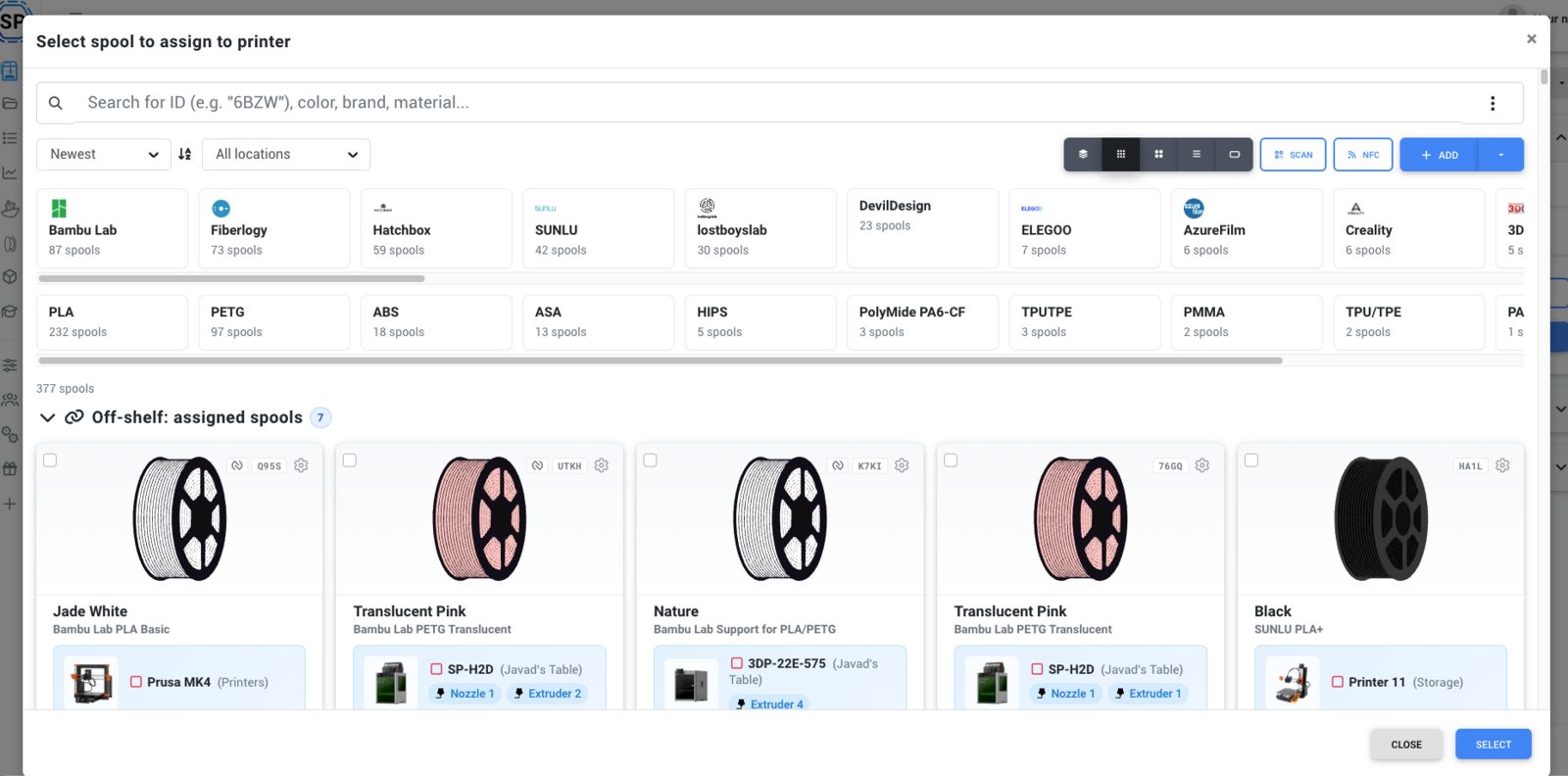Filter by Bambu Lab brand

pyautogui.click(x=112, y=228)
